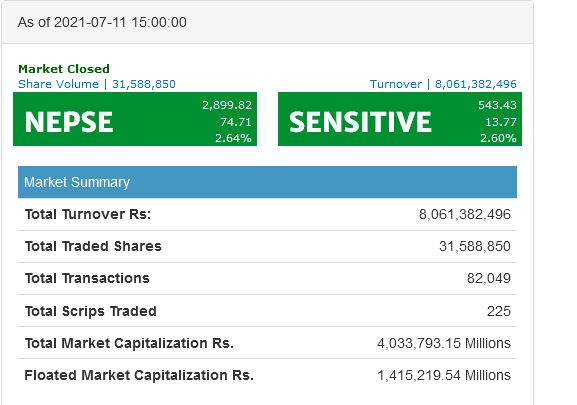Click the Market Summary header
This screenshot has width=577, height=405.
[268, 182]
